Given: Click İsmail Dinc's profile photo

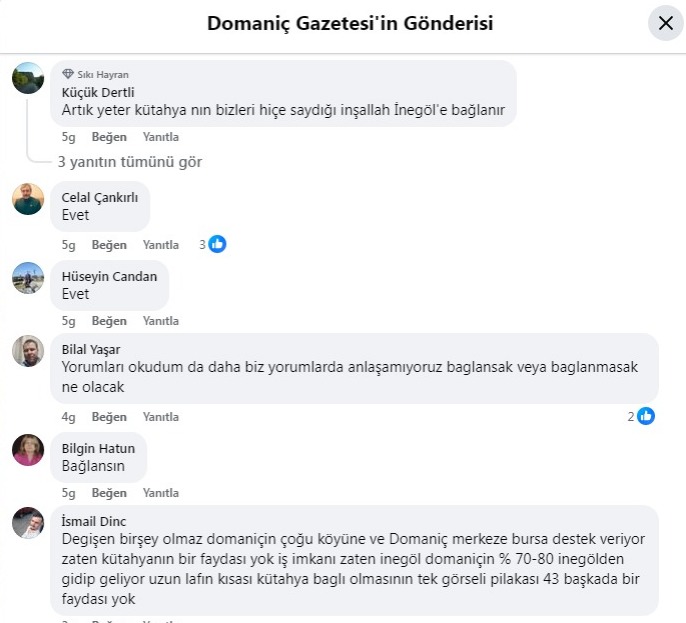Looking at the screenshot, I should click(x=28, y=523).
